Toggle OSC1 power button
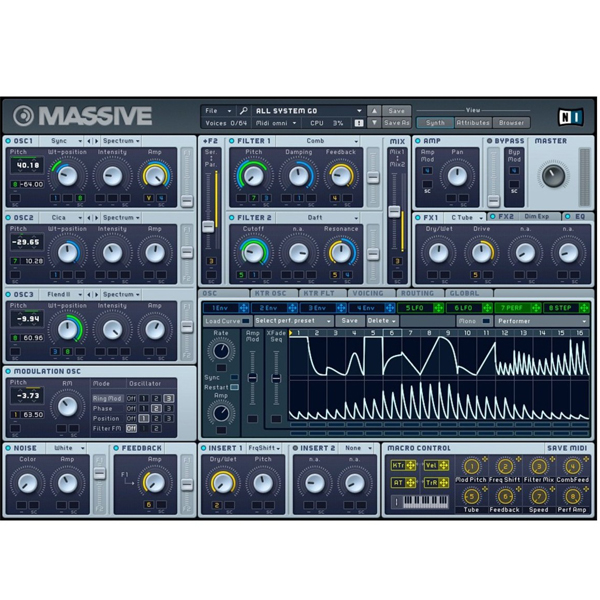600x600 pixels. point(8,141)
